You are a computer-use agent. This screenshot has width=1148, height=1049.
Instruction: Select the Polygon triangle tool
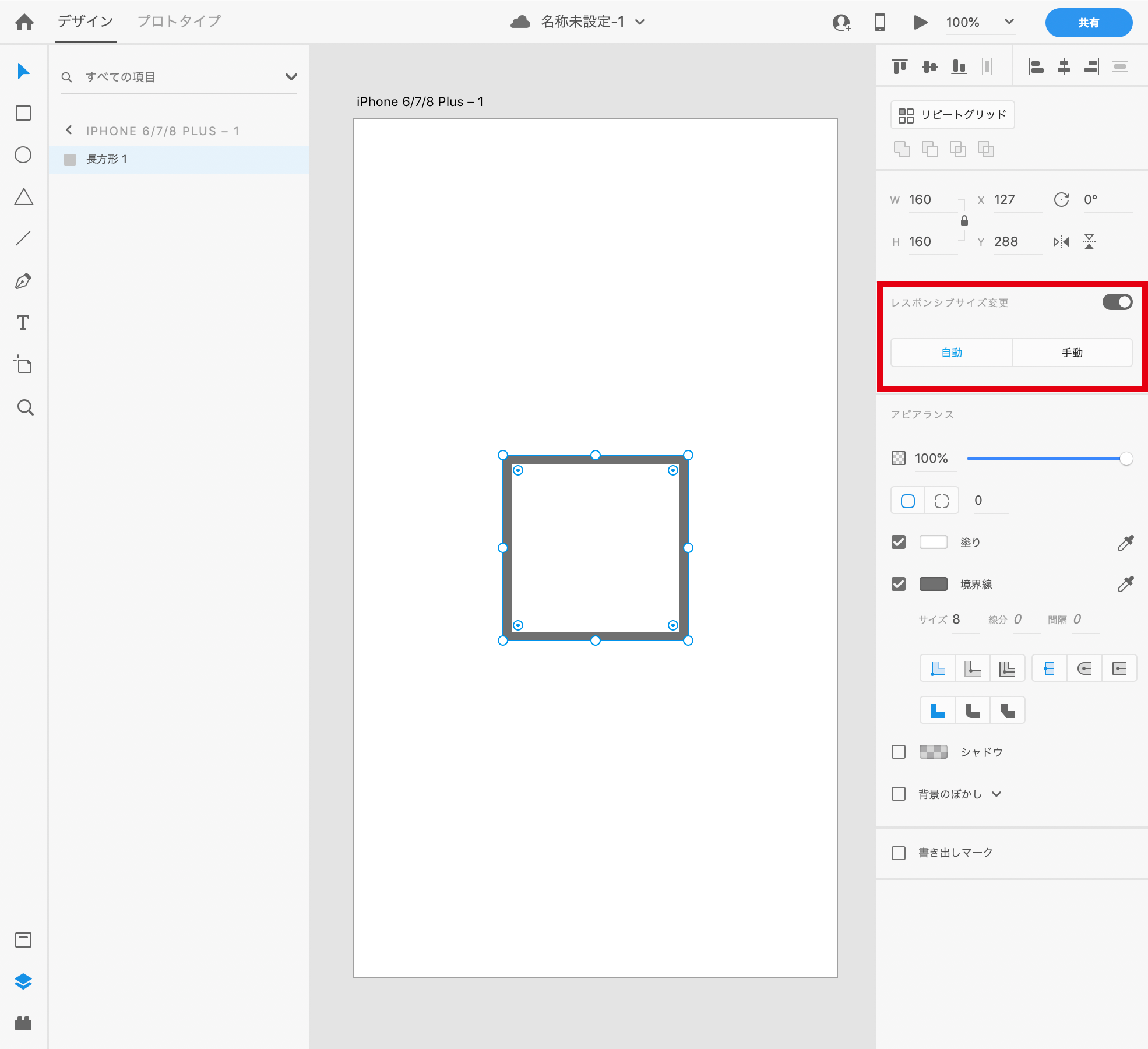coord(23,197)
